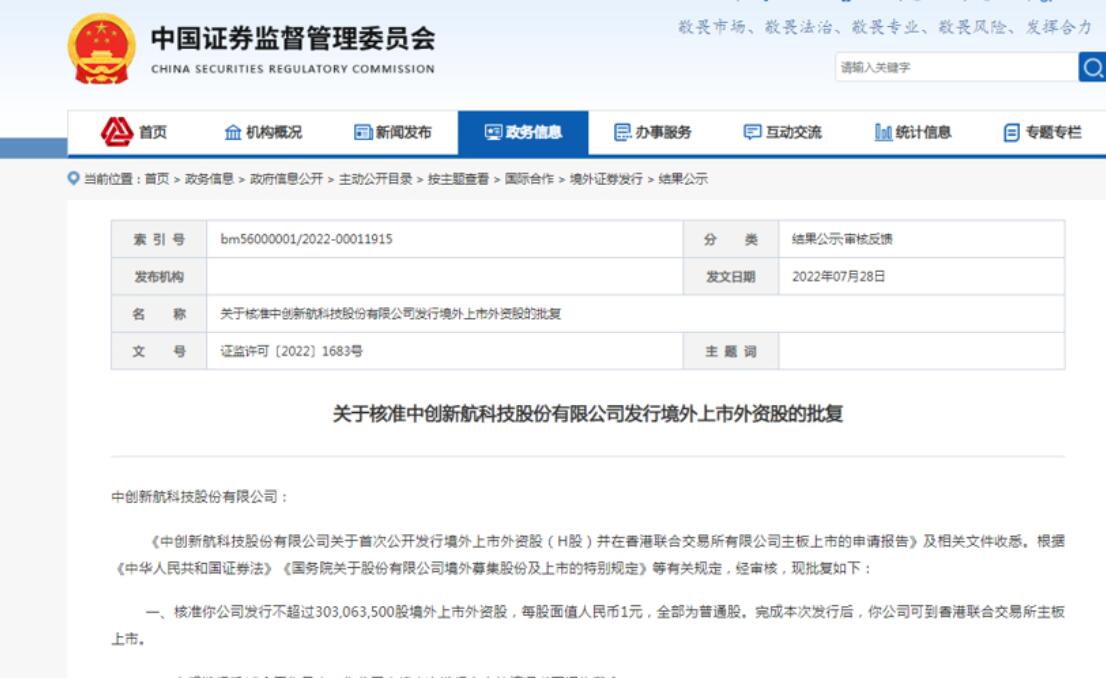Click the CSRC site title 中国证券监督管理委员会
Viewport: 1106px width, 678px height.
coord(293,39)
